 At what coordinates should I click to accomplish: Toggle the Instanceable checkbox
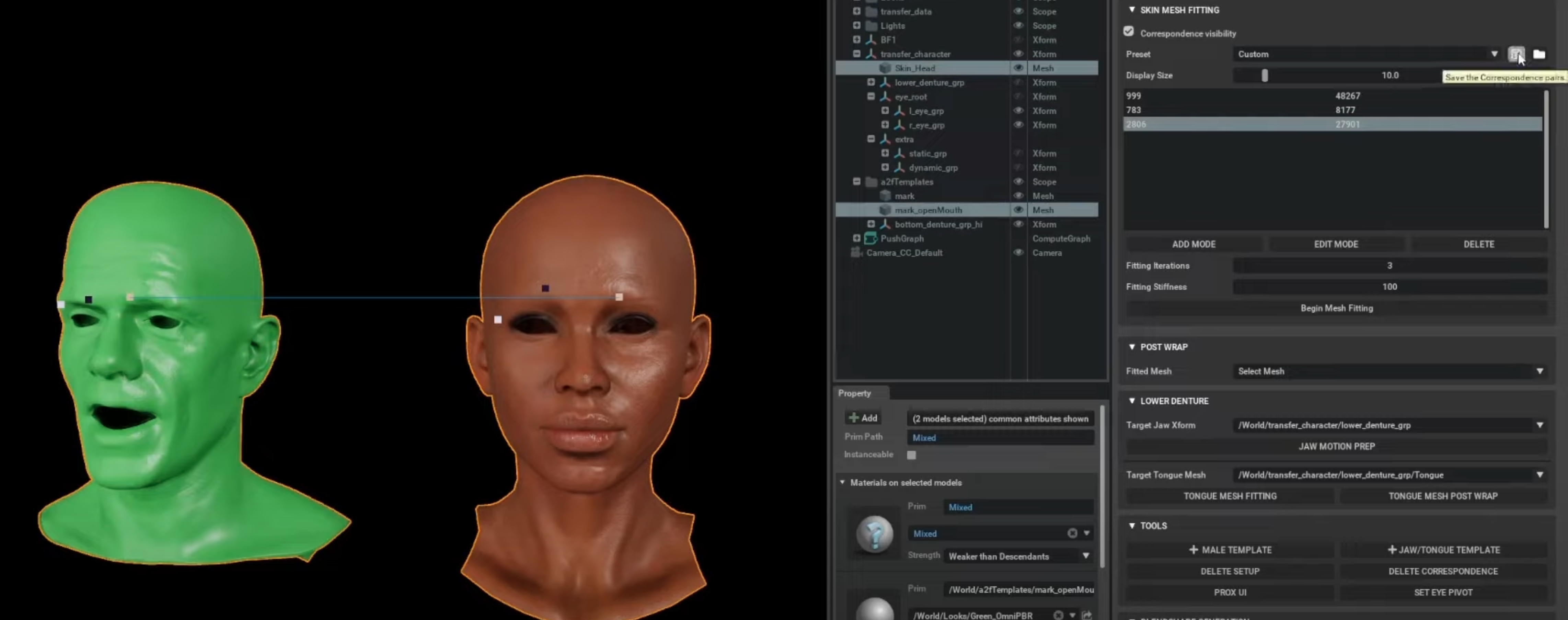911,455
